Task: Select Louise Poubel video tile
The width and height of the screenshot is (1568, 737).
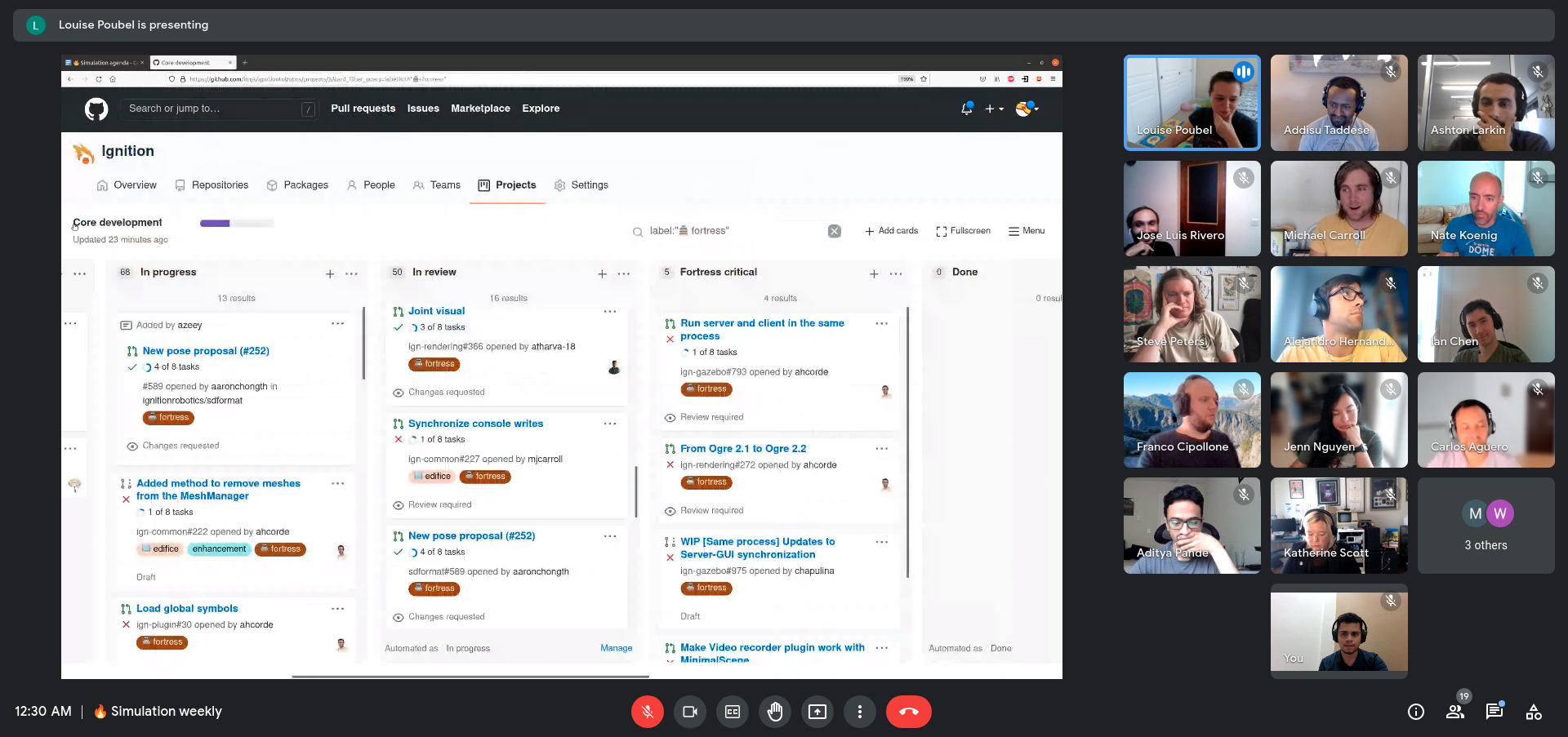Action: 1192,103
